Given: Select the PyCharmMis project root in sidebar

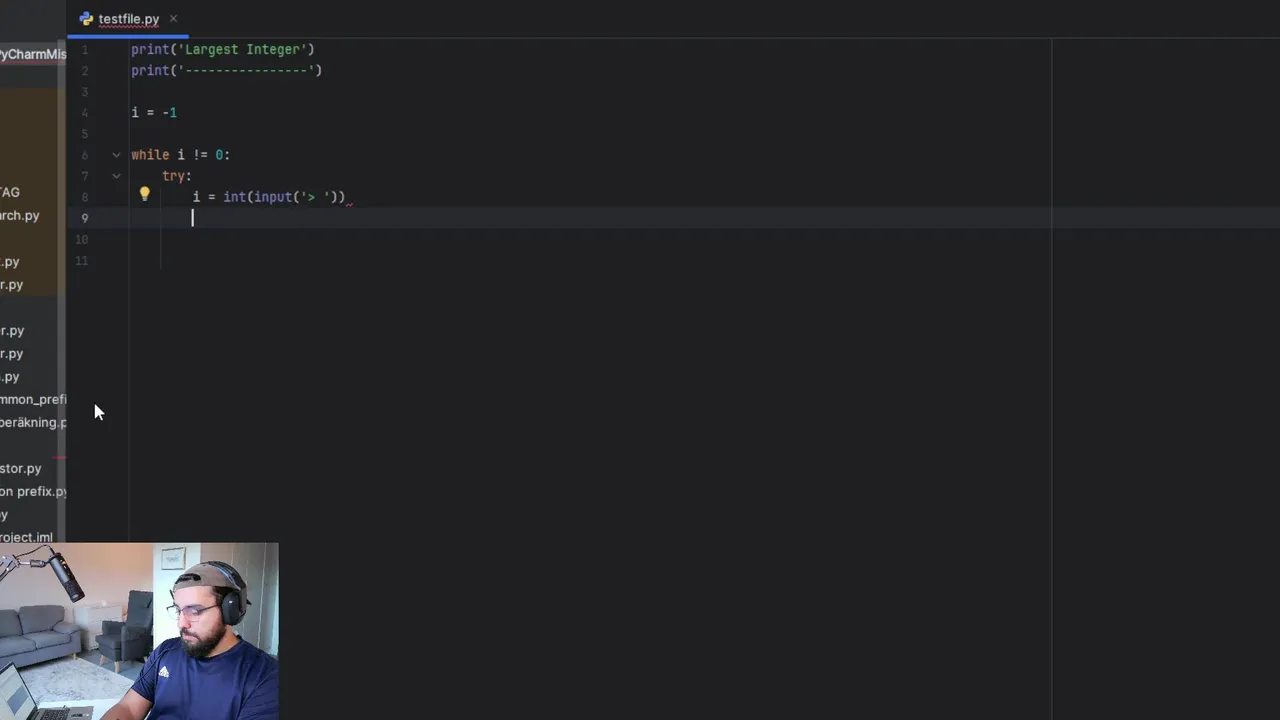Looking at the screenshot, I should click(33, 54).
